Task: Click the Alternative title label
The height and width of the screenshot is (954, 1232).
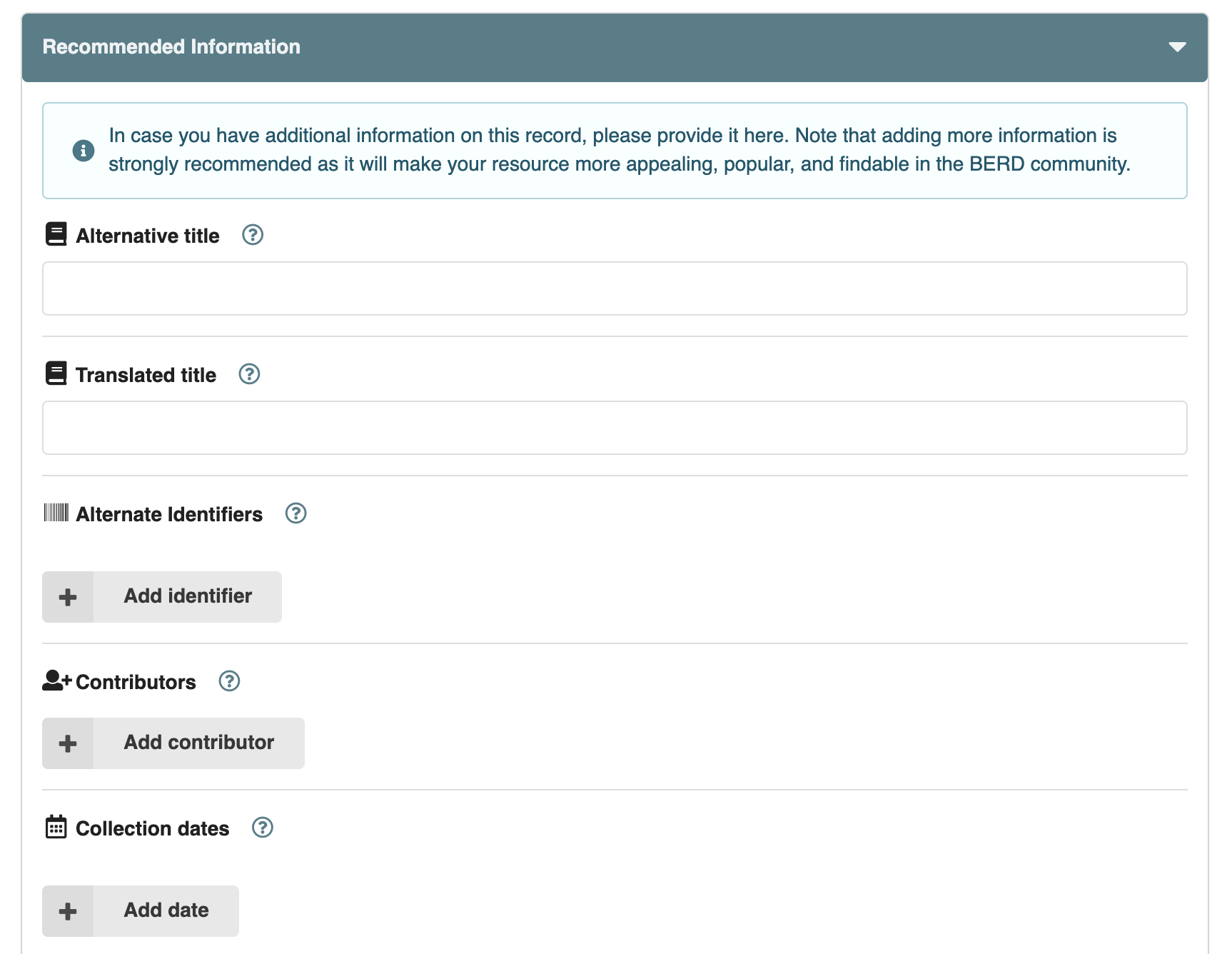Action: point(148,236)
